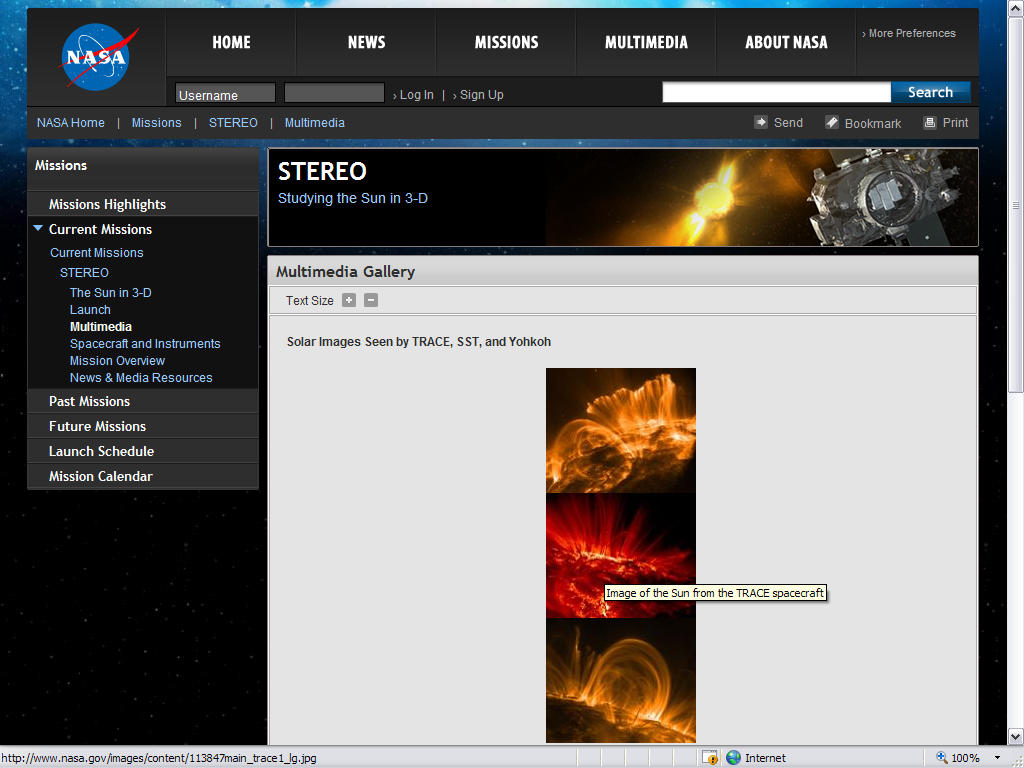Viewport: 1024px width, 768px height.
Task: Open the Current Missions sub-link
Action: (x=97, y=253)
